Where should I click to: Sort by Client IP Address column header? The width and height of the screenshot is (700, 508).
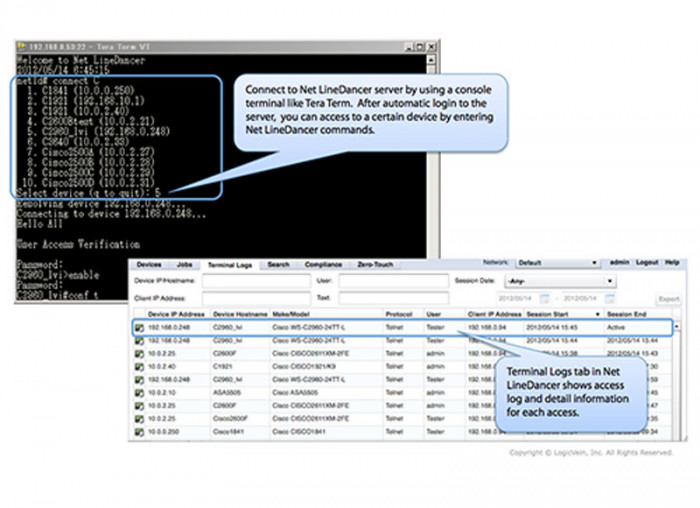tap(494, 315)
